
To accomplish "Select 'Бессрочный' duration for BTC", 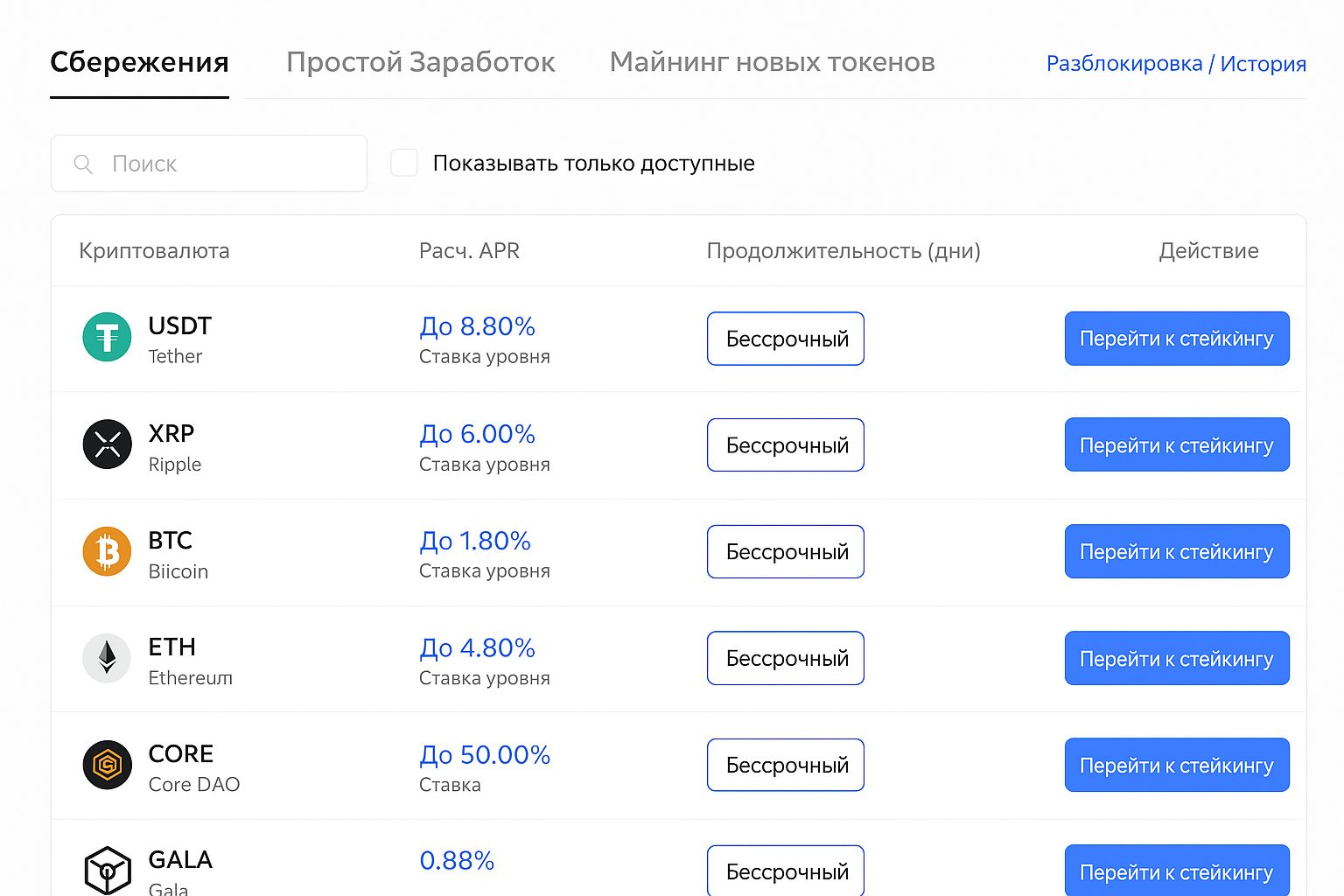I will pyautogui.click(x=785, y=551).
